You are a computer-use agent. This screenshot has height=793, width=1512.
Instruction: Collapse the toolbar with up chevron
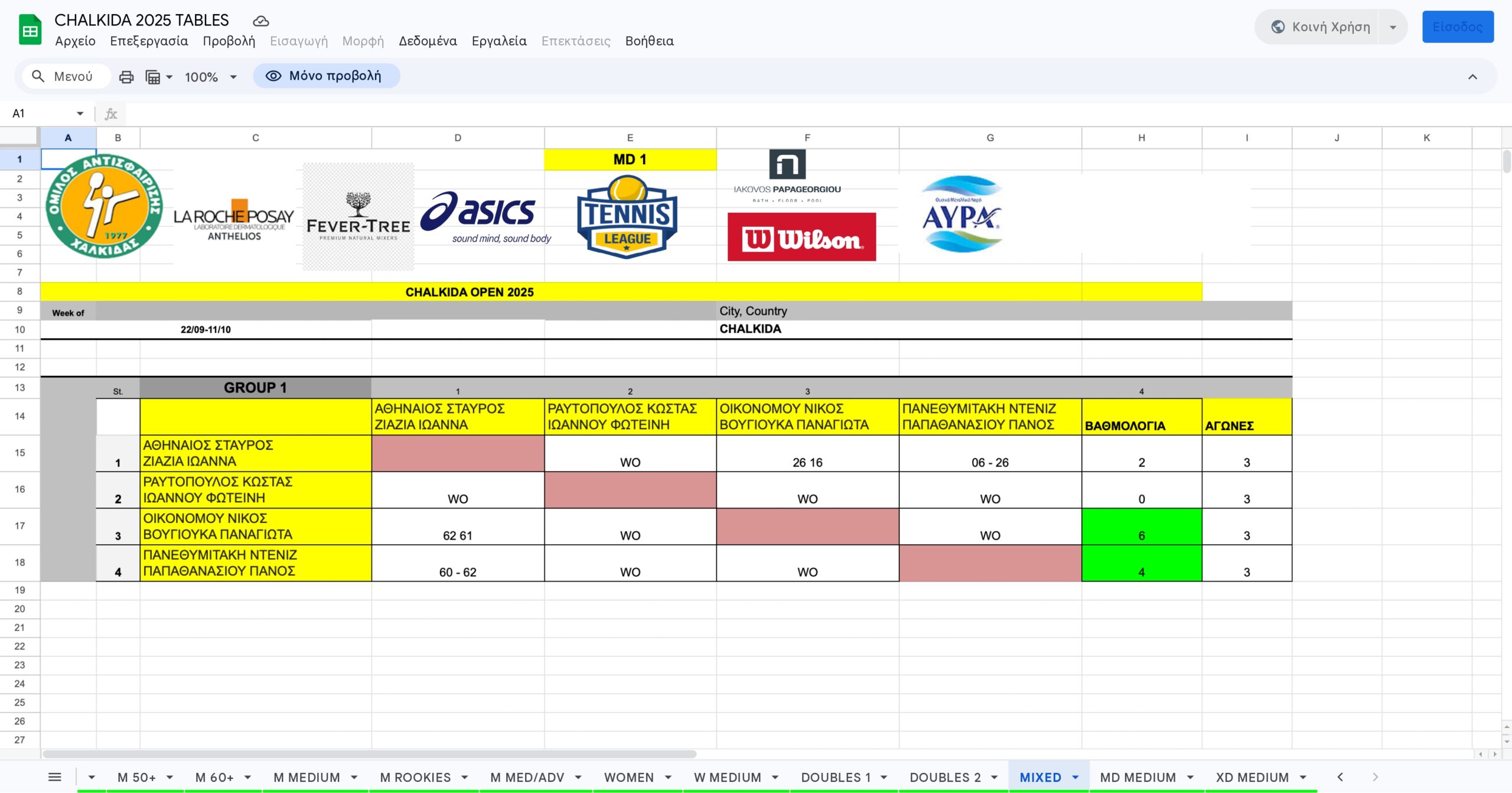[1472, 77]
